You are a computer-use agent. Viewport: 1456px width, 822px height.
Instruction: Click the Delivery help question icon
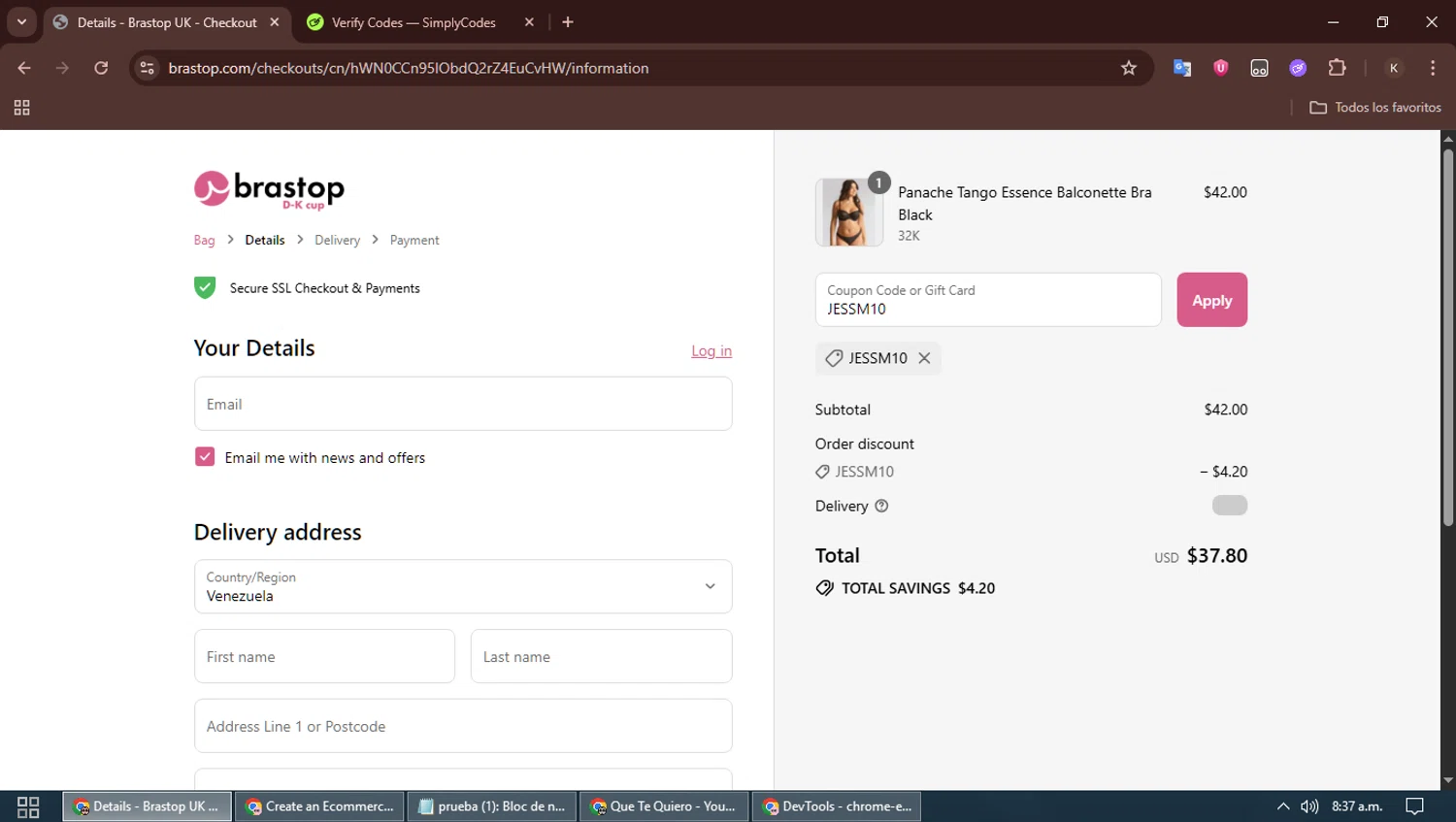[x=881, y=506]
